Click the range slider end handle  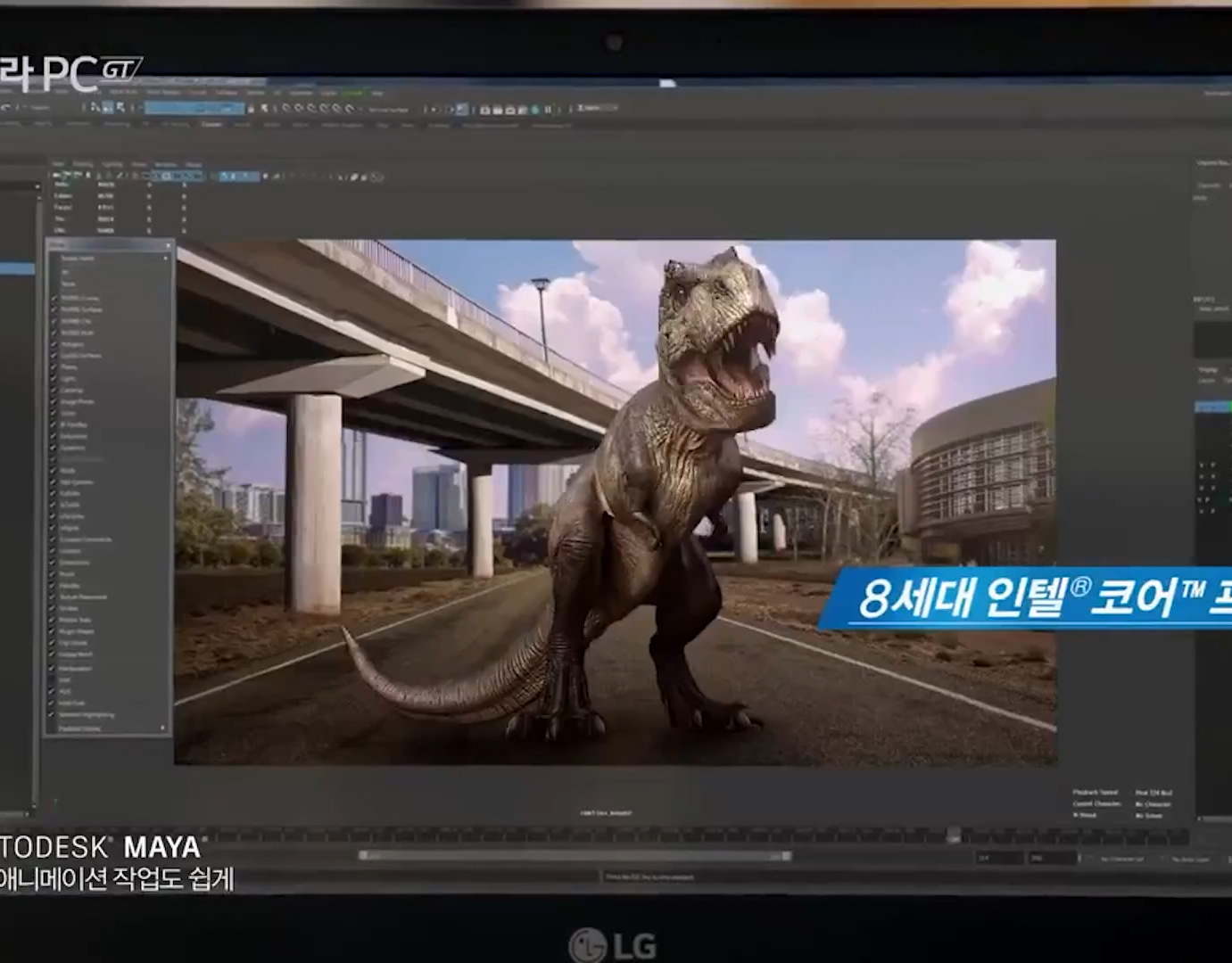(786, 855)
